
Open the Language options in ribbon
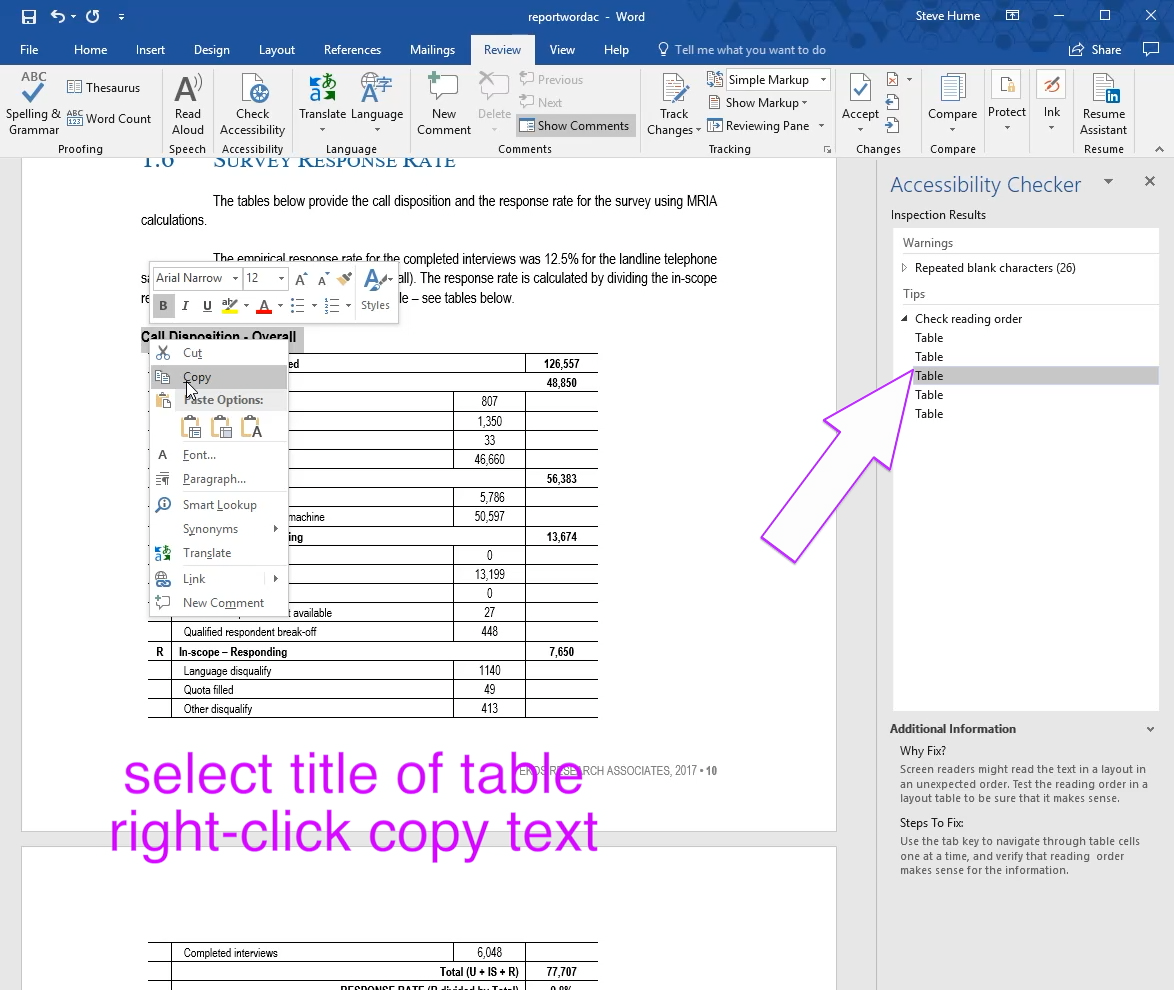click(x=377, y=103)
